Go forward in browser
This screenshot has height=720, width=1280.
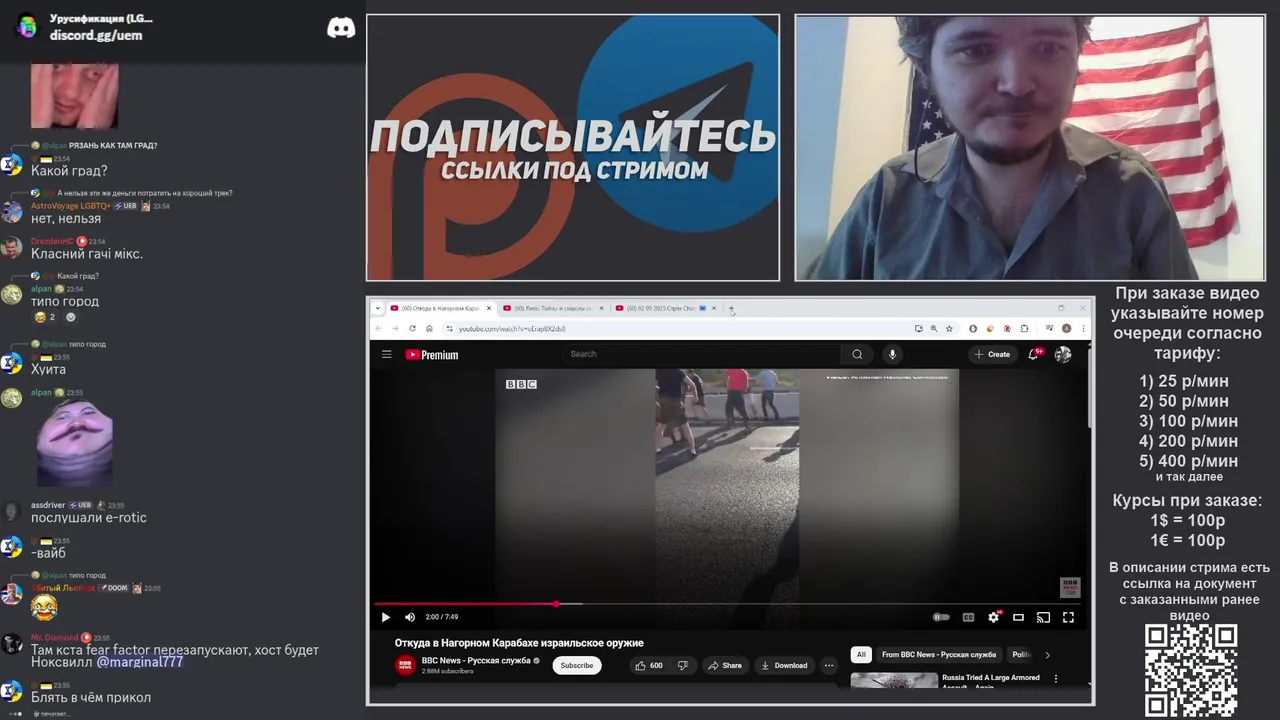coord(396,328)
